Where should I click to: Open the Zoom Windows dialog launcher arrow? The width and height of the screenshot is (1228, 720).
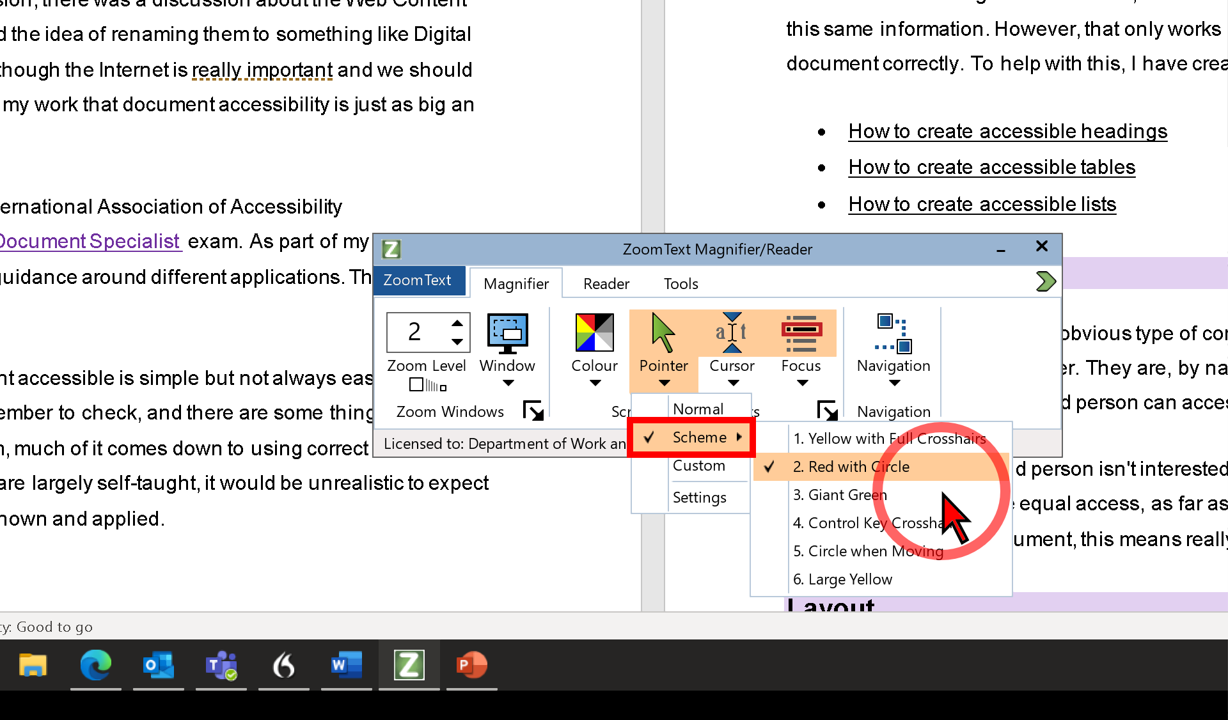[534, 411]
